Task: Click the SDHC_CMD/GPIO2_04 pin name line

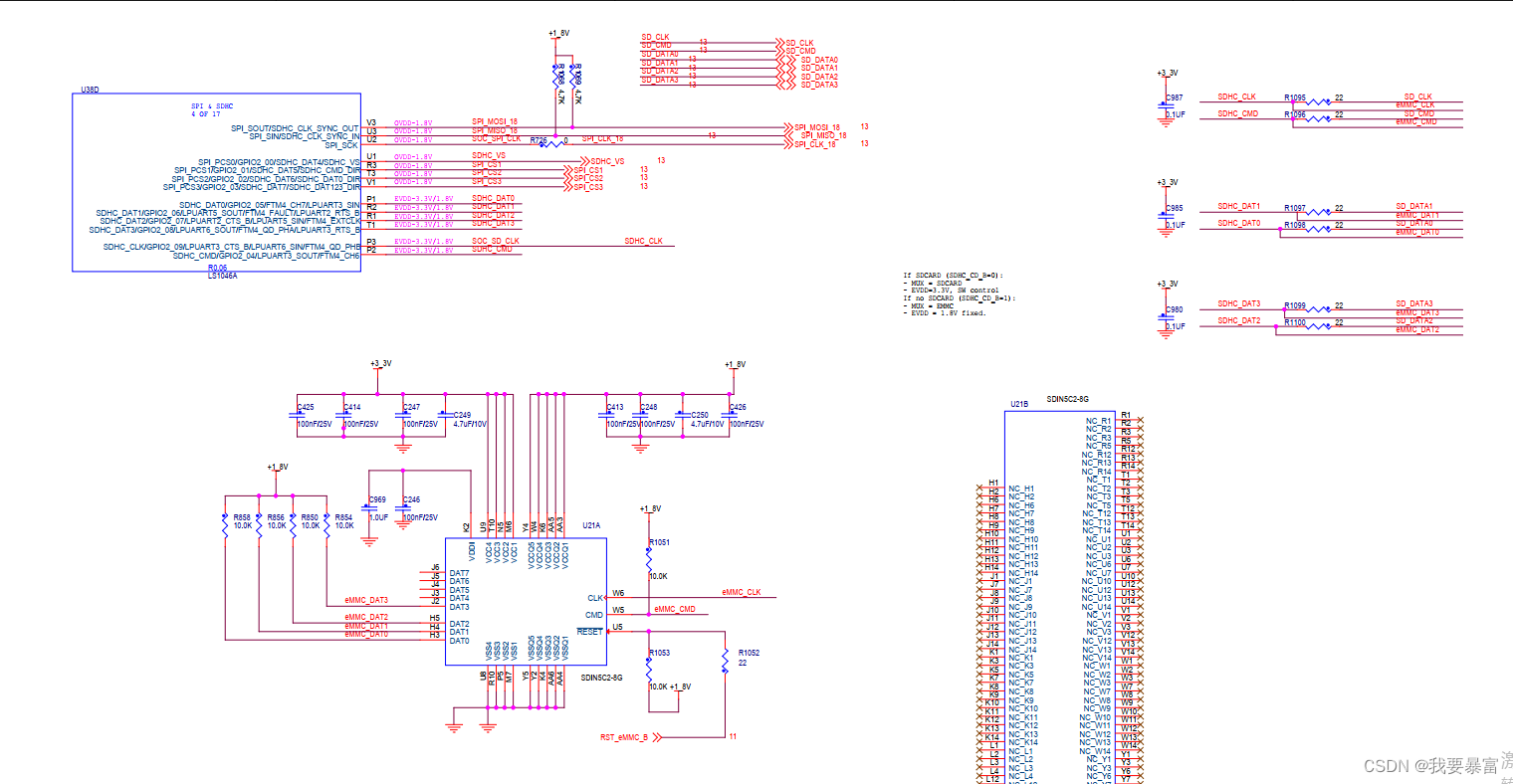Action: point(266,256)
